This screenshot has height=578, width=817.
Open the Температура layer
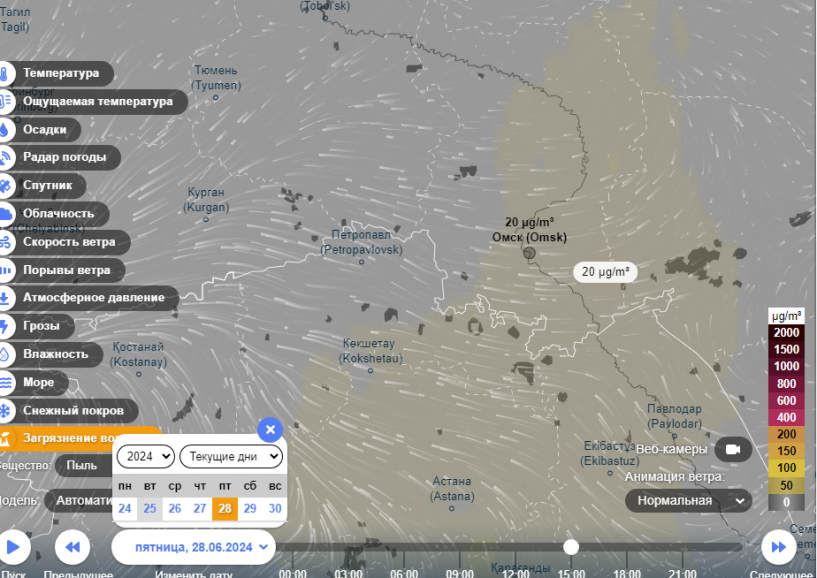[61, 73]
